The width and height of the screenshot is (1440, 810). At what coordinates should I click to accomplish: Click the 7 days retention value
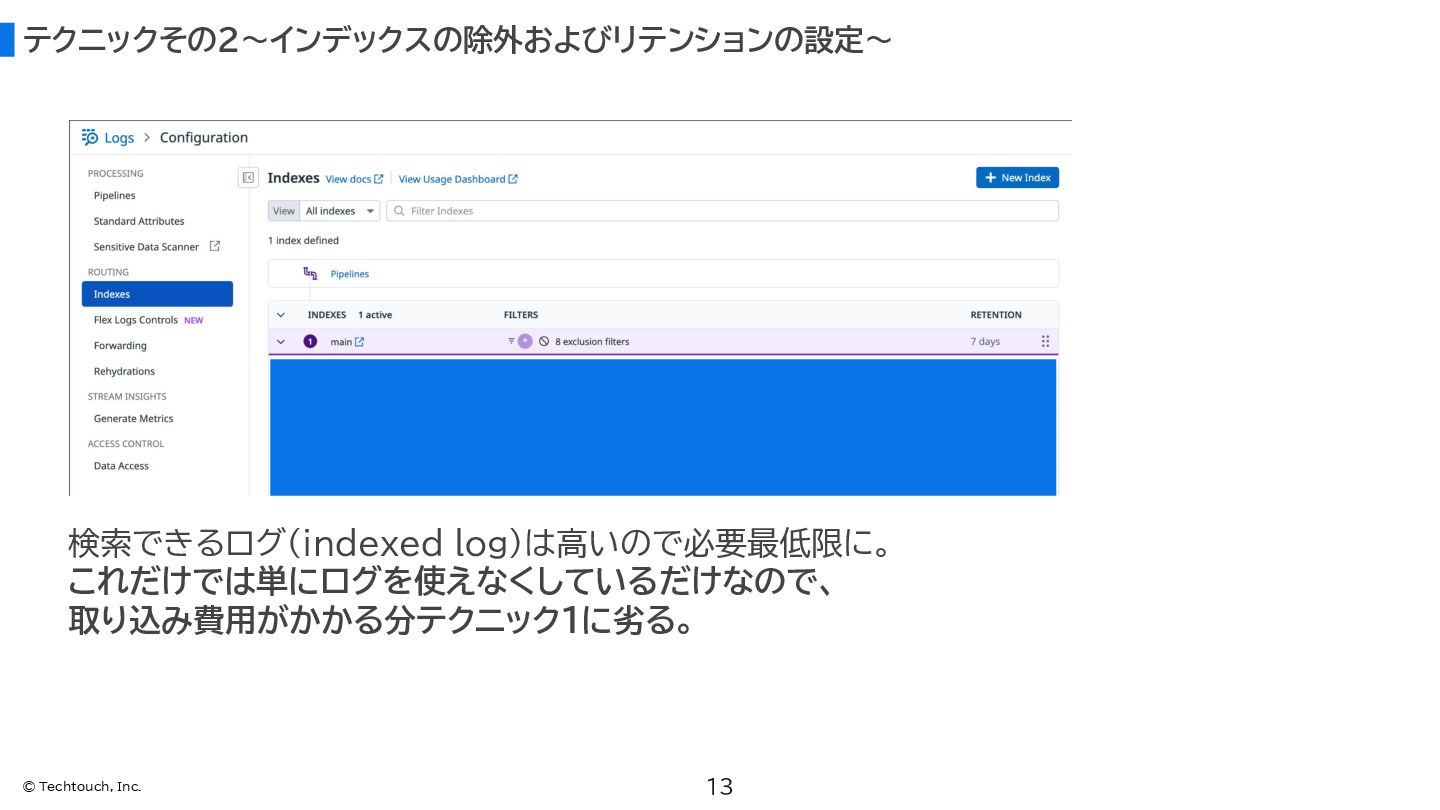point(985,342)
